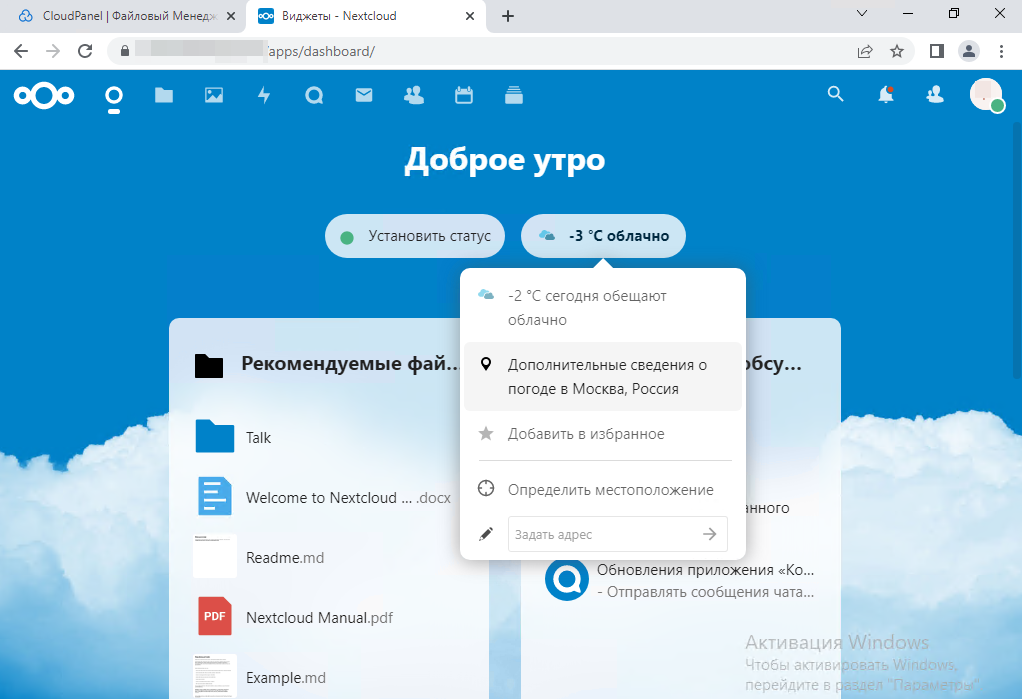This screenshot has height=699, width=1022.
Task: Open the Mail envelope icon
Action: (364, 95)
